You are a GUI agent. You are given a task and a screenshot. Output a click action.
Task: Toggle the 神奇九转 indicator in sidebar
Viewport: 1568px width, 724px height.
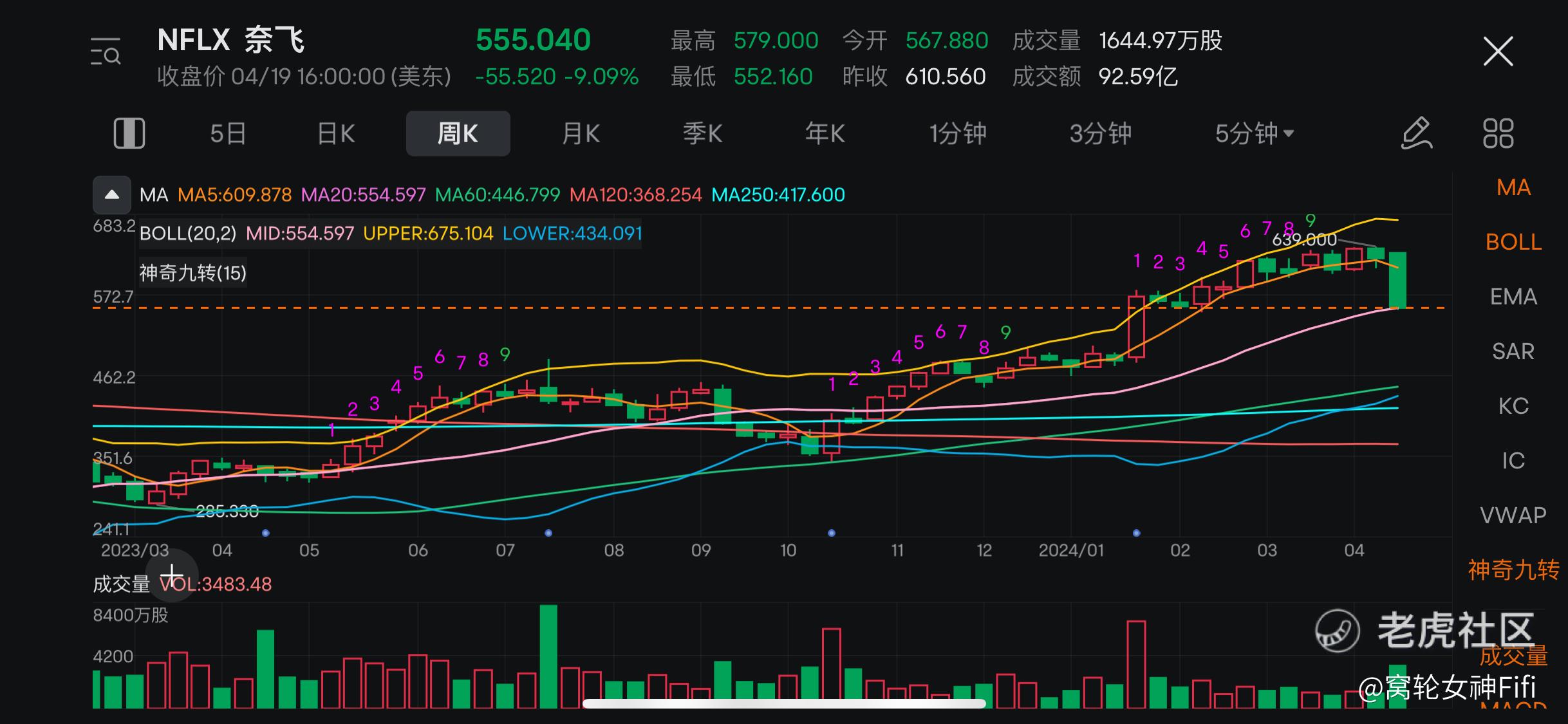(1513, 570)
